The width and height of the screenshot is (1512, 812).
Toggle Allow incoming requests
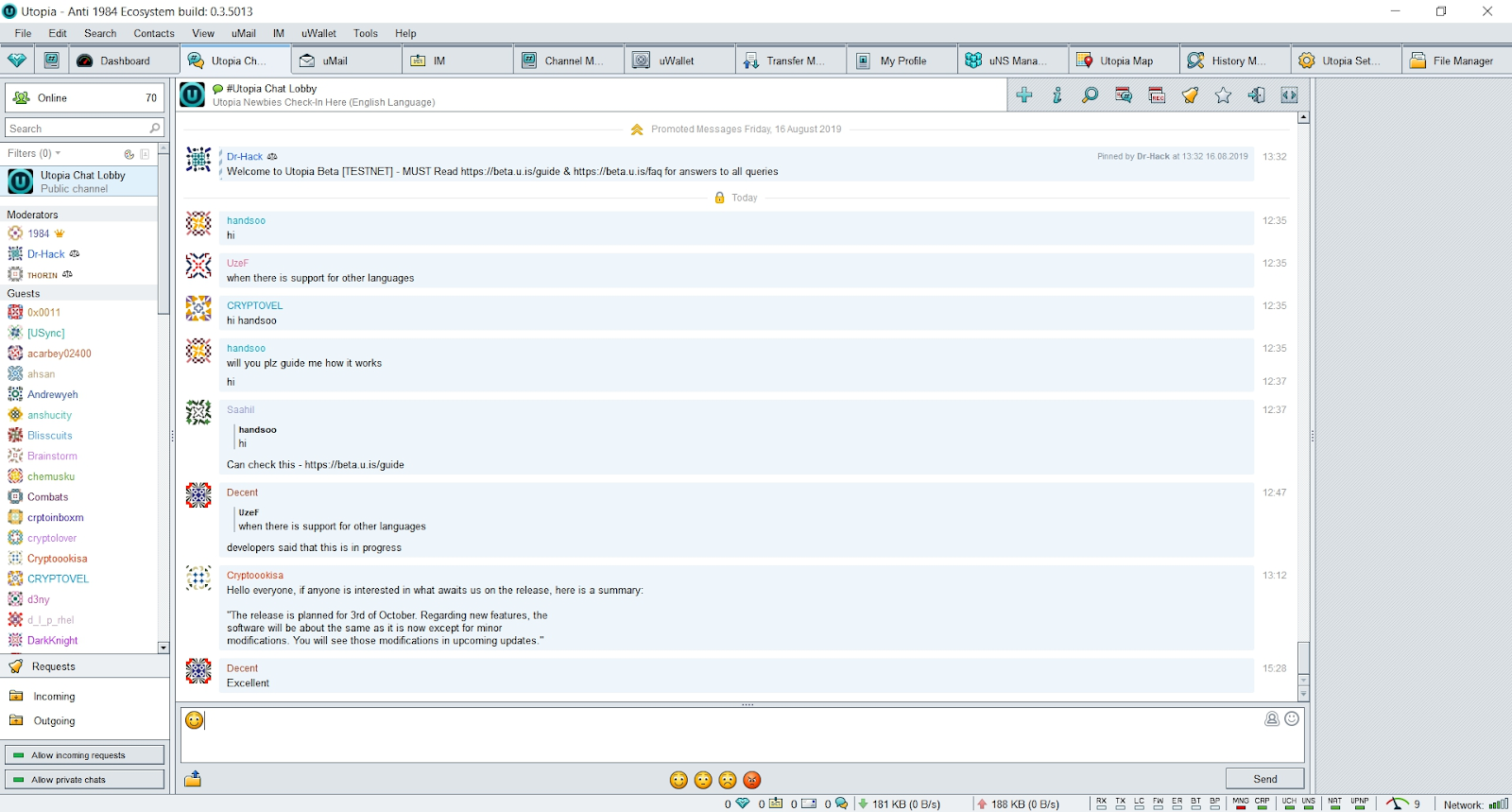tap(85, 755)
